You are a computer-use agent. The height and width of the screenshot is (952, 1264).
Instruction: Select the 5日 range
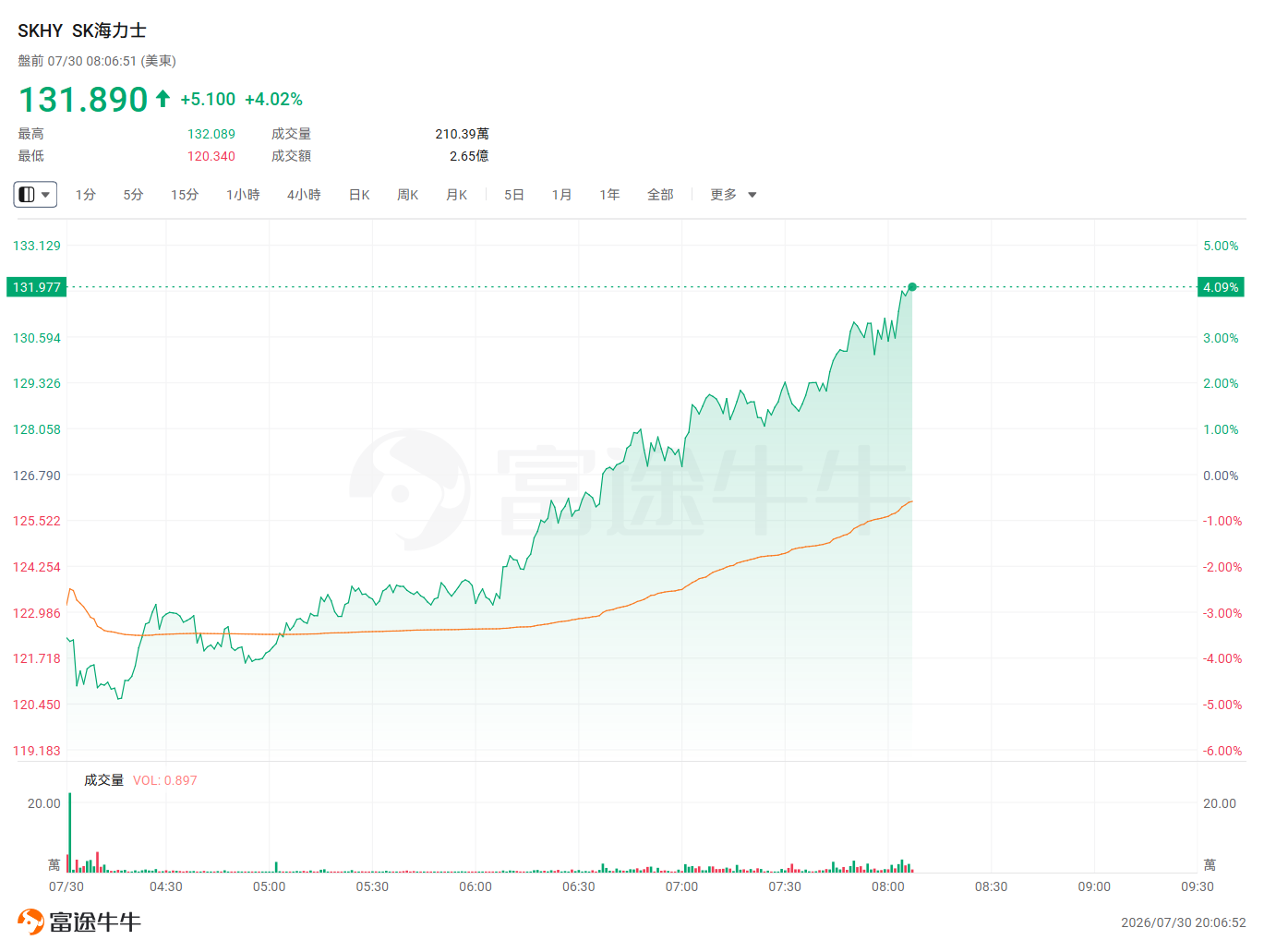(x=514, y=195)
